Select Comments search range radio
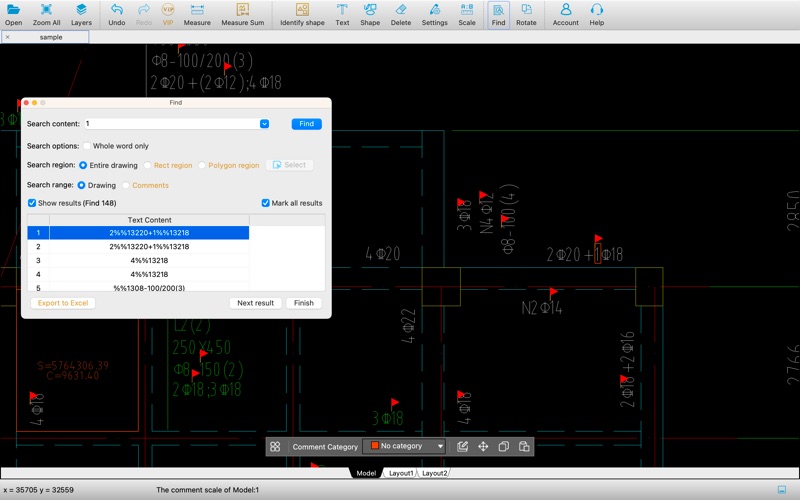Screen dimensions: 800x500 click(x=125, y=185)
